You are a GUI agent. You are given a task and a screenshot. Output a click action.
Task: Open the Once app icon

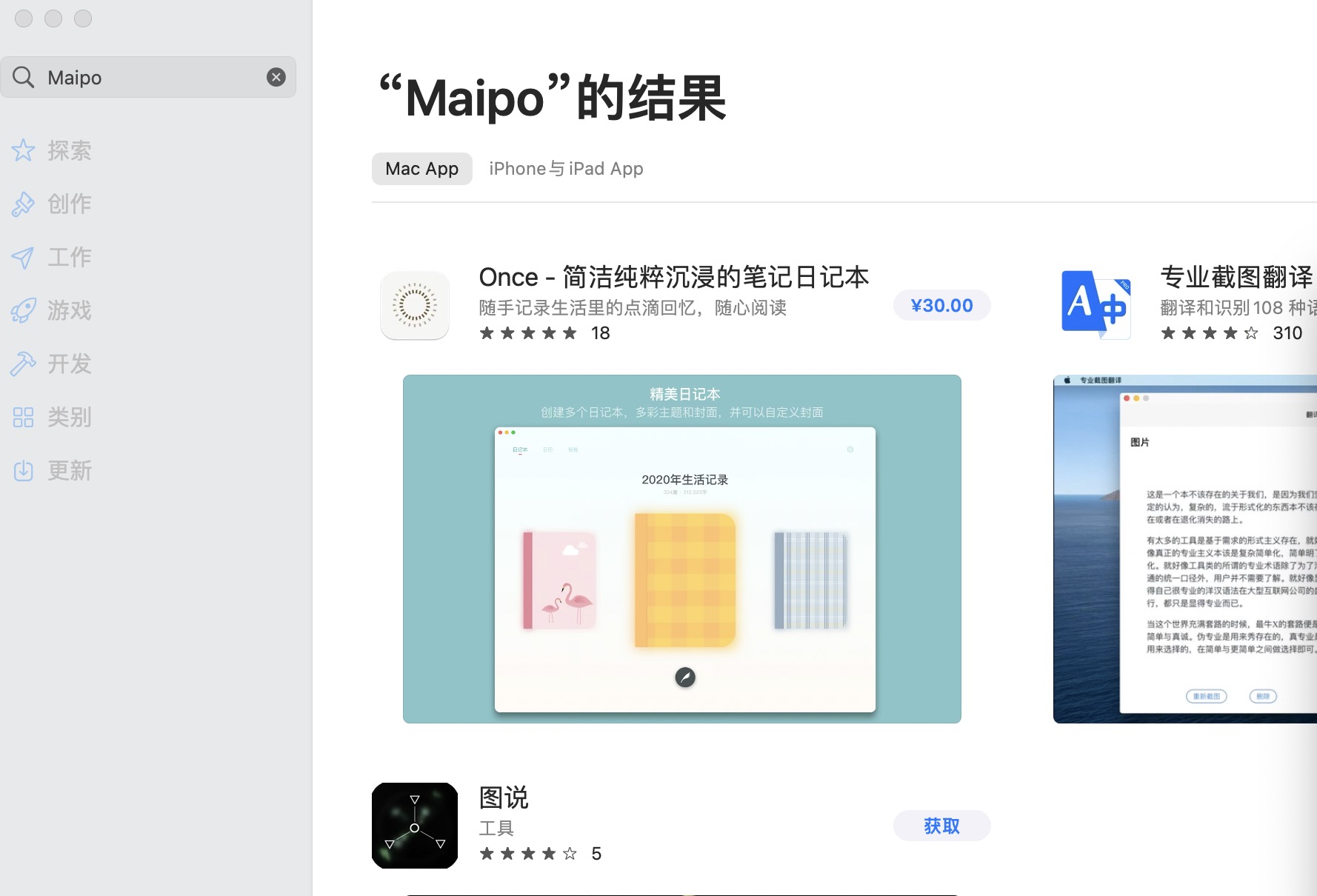click(x=415, y=305)
